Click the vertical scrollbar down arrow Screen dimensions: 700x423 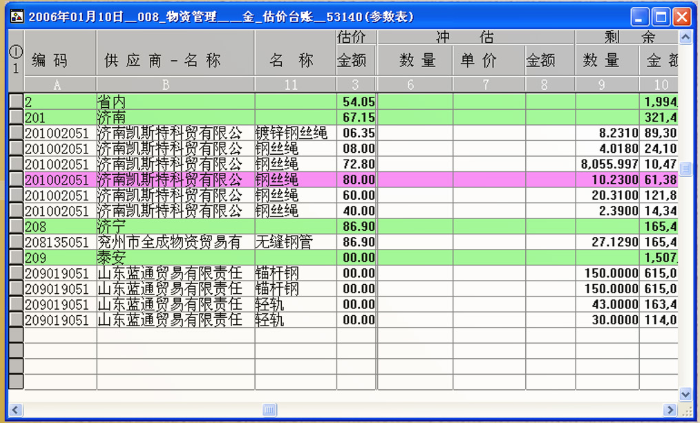point(686,394)
